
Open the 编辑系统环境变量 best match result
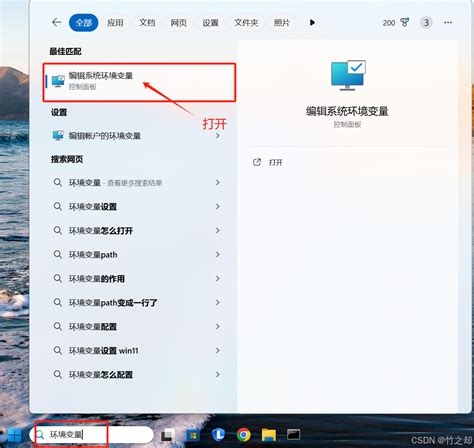(139, 81)
